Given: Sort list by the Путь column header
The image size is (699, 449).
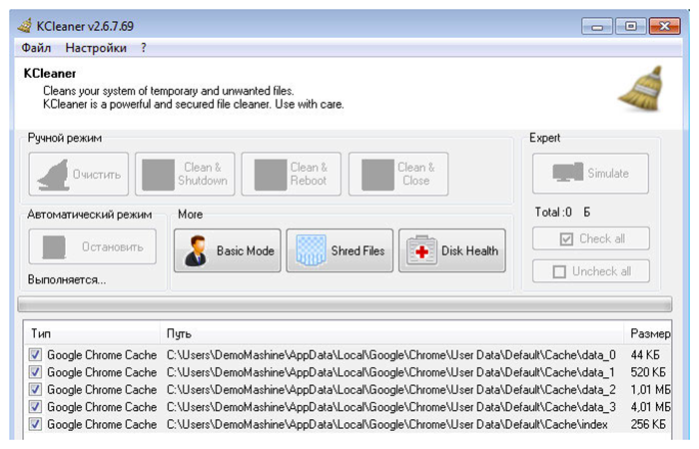Looking at the screenshot, I should pos(392,334).
